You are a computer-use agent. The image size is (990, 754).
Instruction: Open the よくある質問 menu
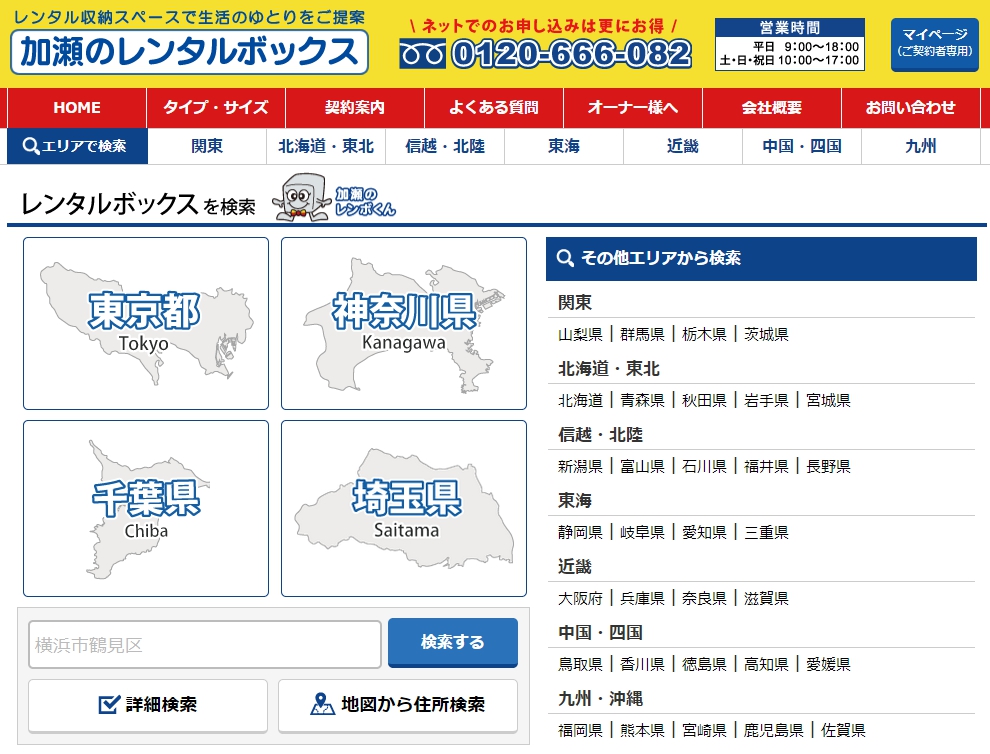click(494, 108)
